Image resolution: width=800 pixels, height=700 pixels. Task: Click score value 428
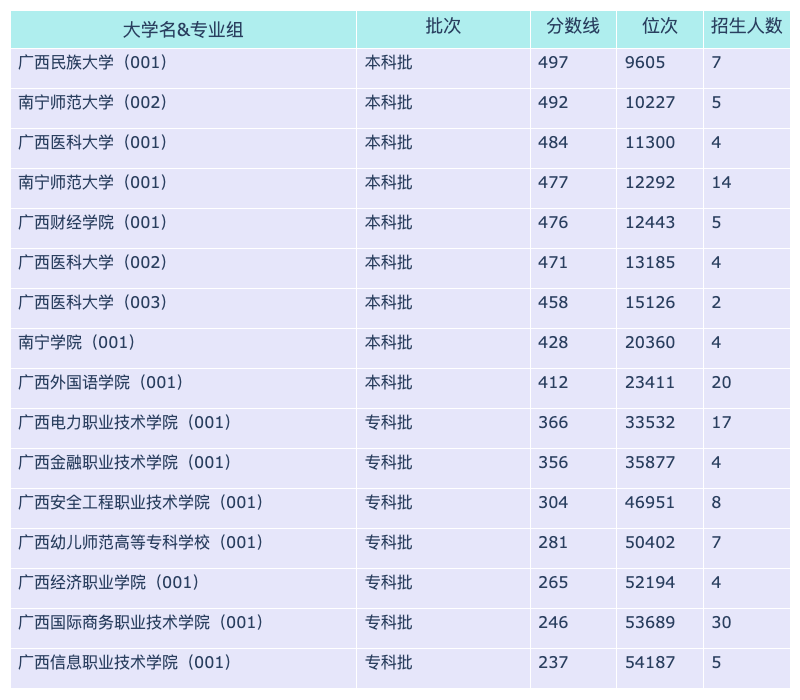pos(553,342)
